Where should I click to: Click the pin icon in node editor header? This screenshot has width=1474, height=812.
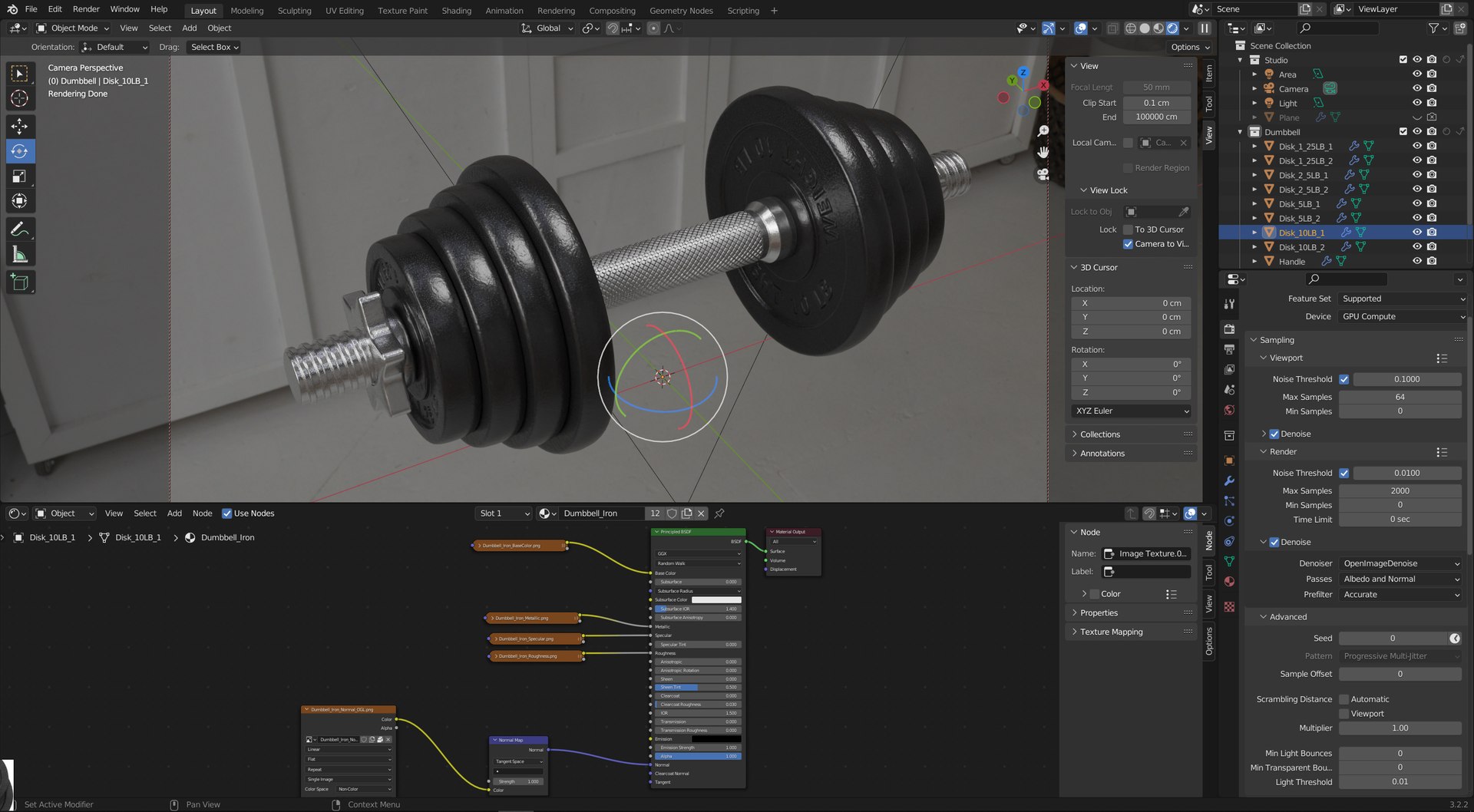tap(719, 513)
